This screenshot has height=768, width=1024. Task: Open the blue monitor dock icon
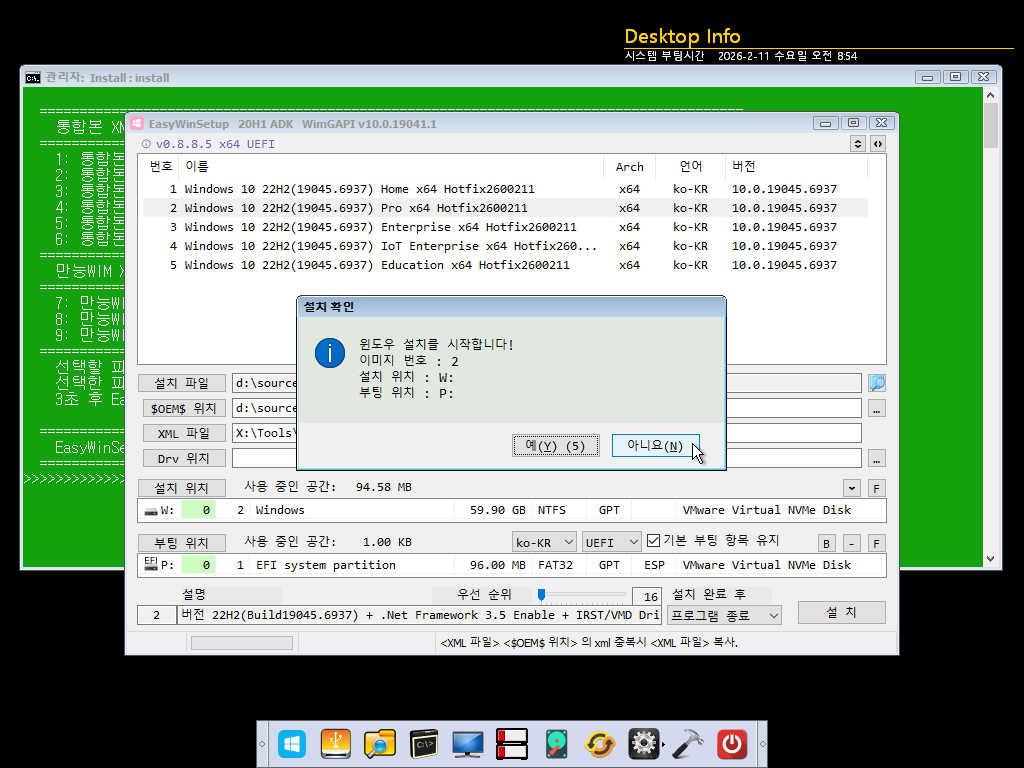(468, 744)
